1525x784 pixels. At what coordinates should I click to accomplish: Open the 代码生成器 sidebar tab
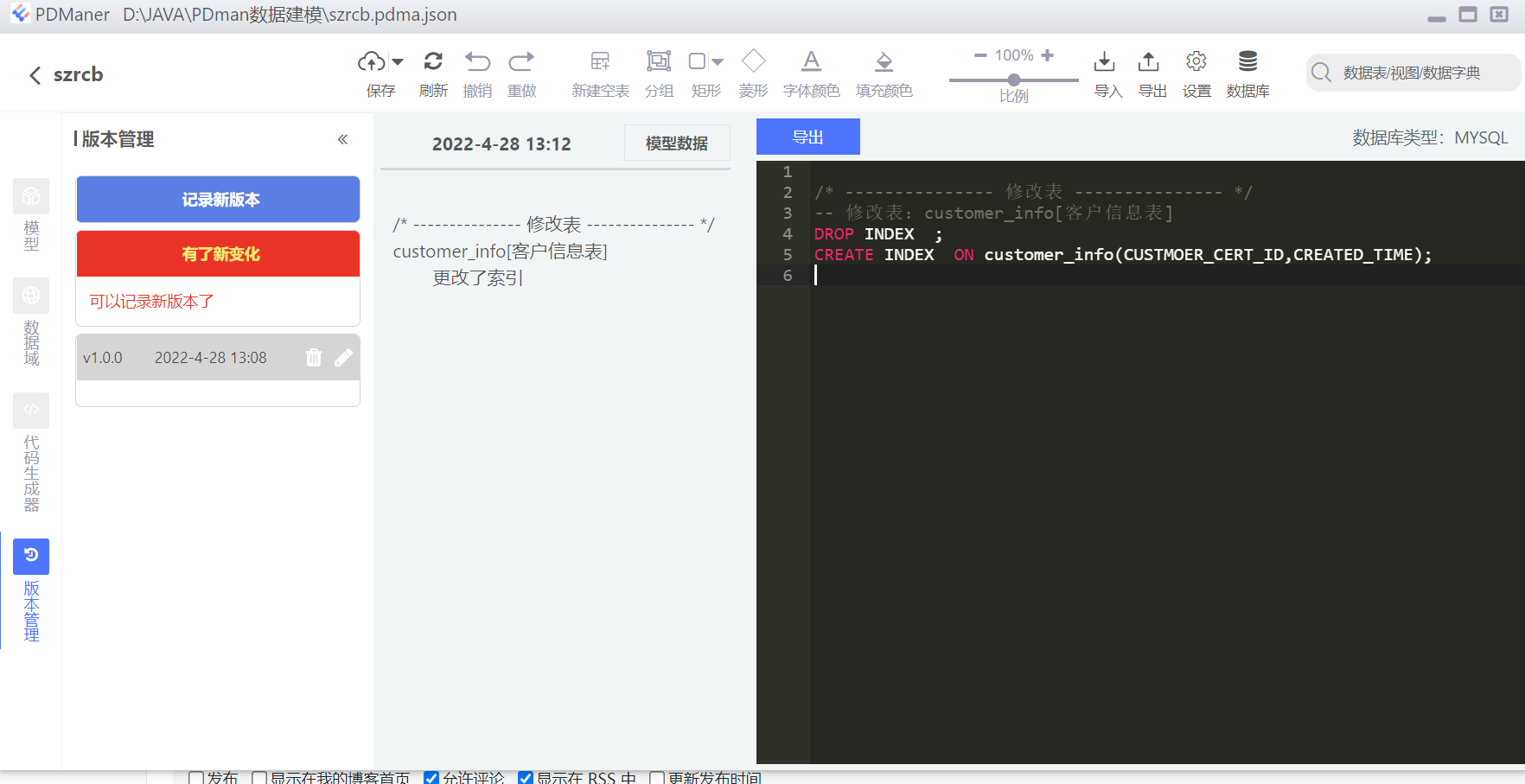(x=31, y=454)
